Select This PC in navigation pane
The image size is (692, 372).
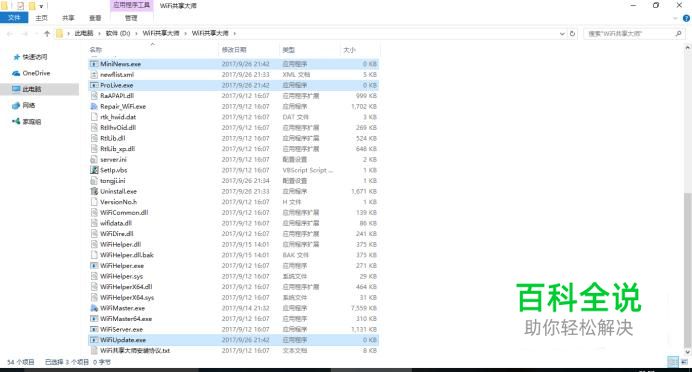(27, 89)
